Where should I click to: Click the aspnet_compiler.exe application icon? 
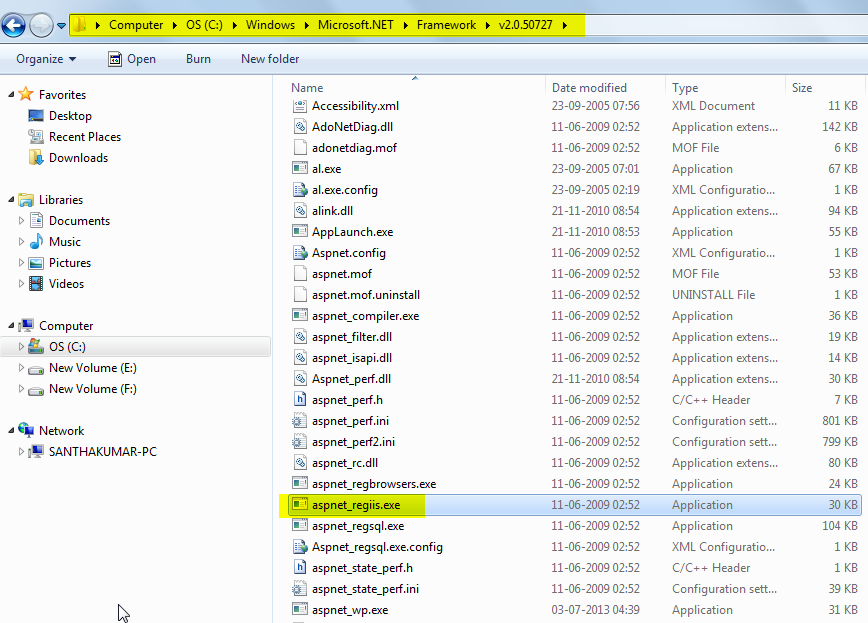(x=299, y=316)
